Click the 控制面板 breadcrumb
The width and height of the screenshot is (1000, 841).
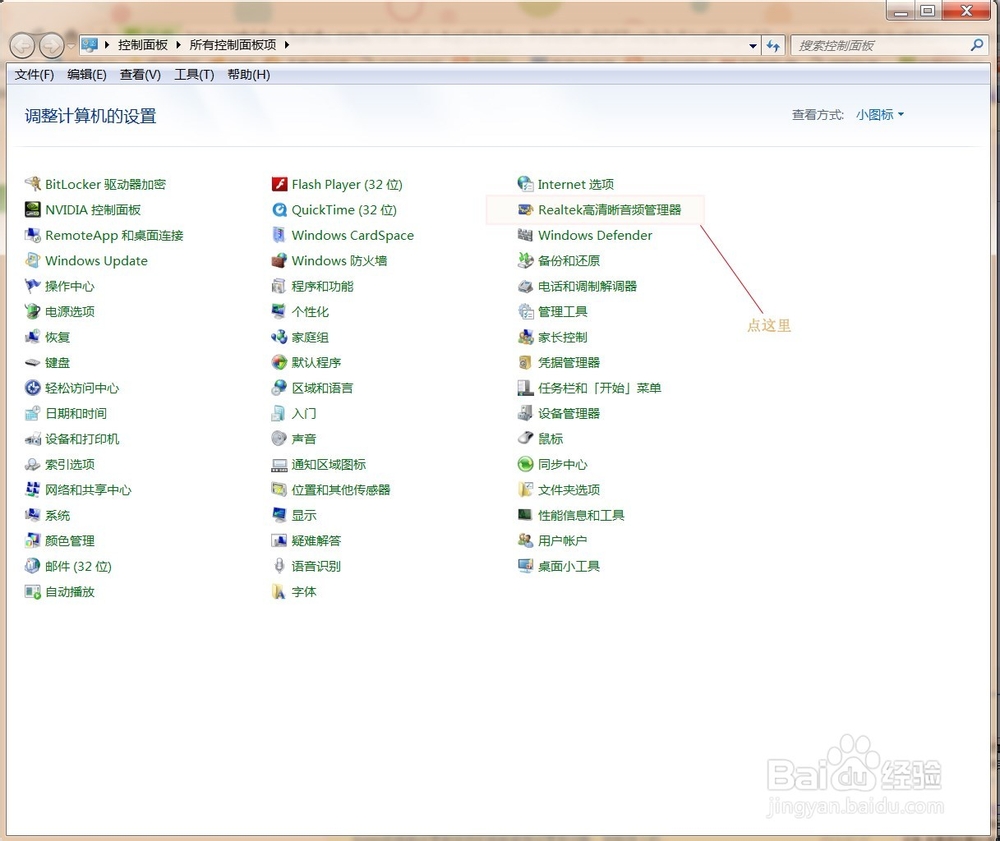(x=143, y=45)
